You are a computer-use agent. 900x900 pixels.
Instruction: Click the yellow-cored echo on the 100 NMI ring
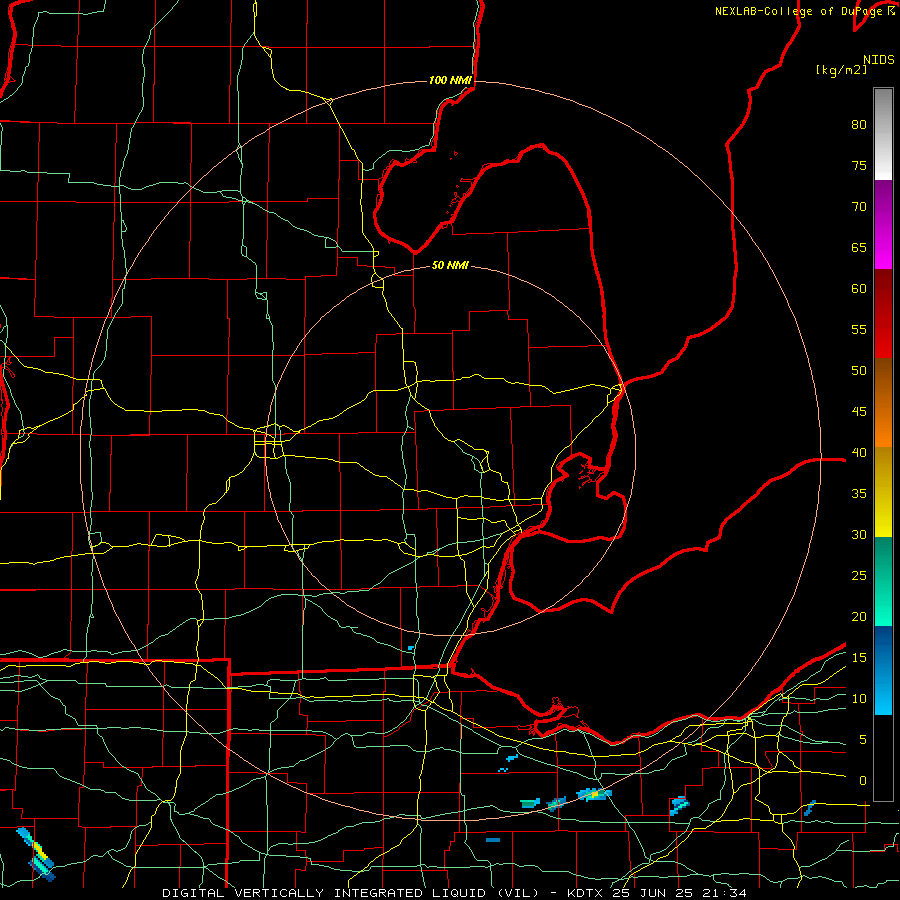click(594, 794)
